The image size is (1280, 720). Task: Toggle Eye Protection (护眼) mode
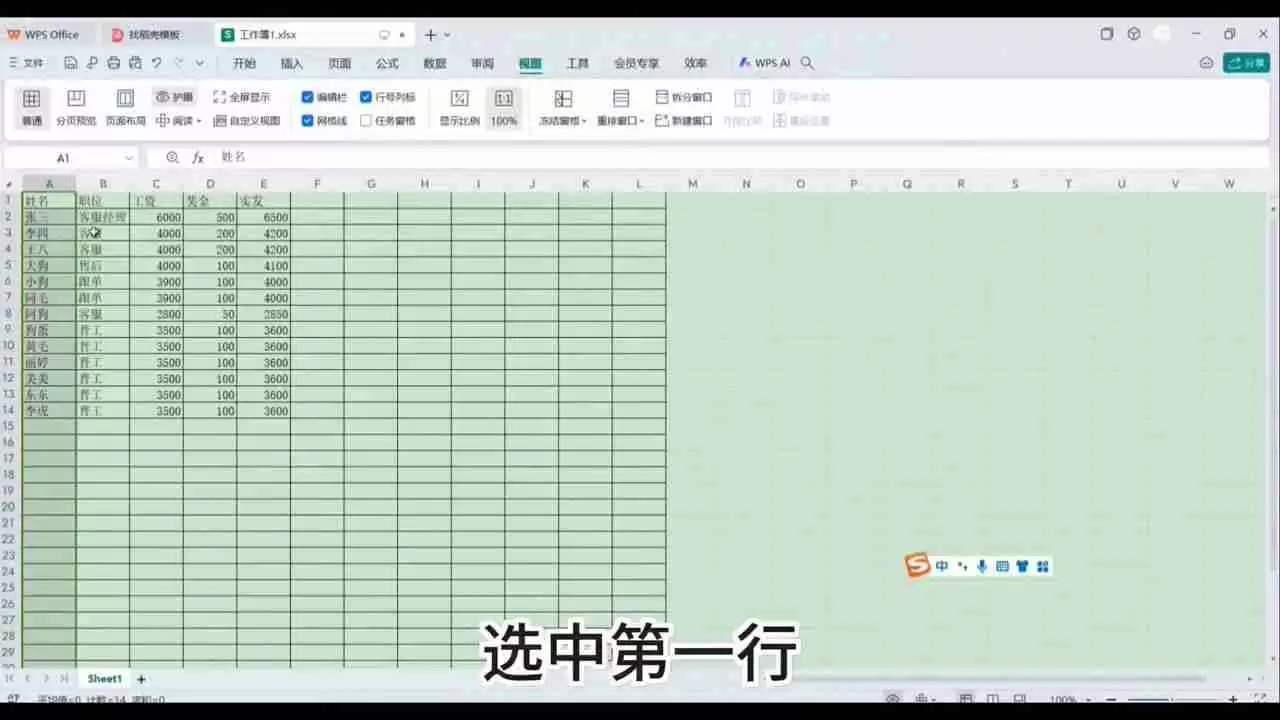[177, 97]
